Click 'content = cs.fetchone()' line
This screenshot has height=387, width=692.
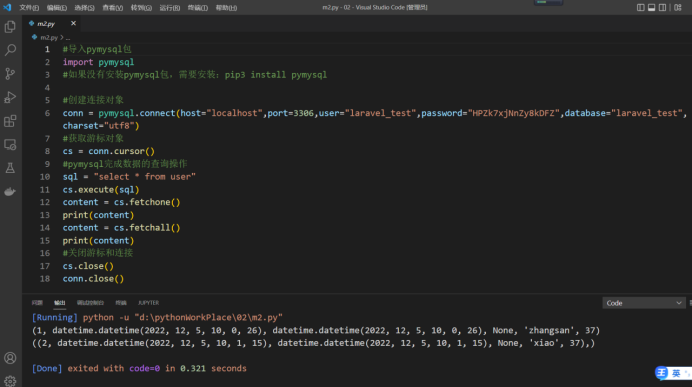(121, 202)
